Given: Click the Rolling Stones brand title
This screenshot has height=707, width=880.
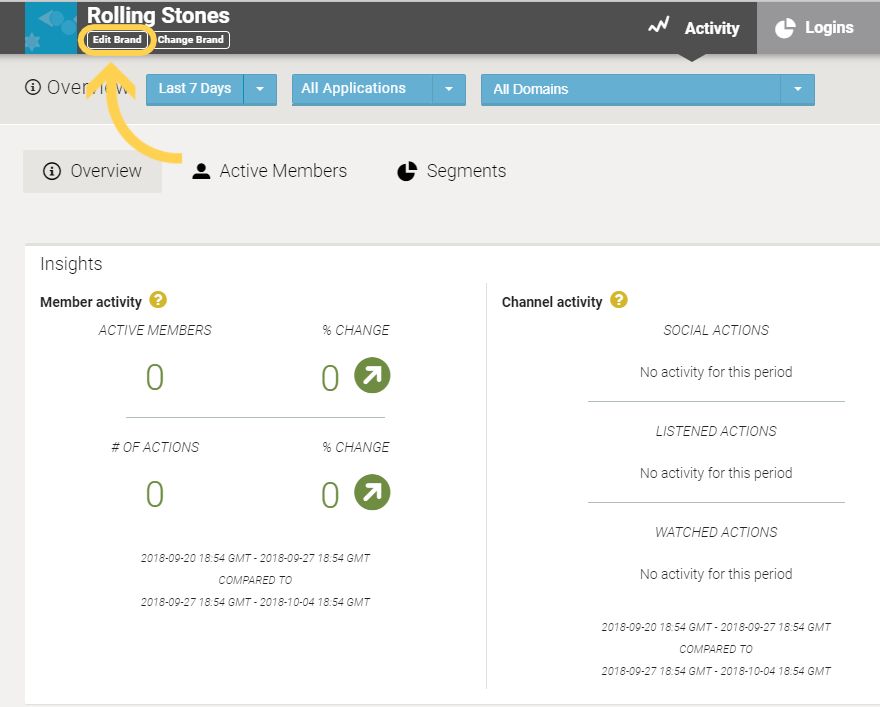Looking at the screenshot, I should [158, 16].
